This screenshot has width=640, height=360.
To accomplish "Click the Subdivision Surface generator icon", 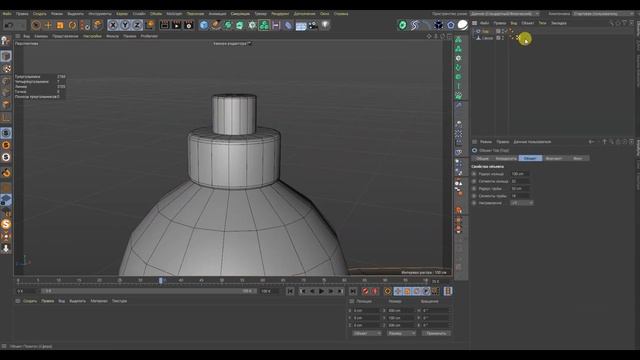I will [228, 25].
